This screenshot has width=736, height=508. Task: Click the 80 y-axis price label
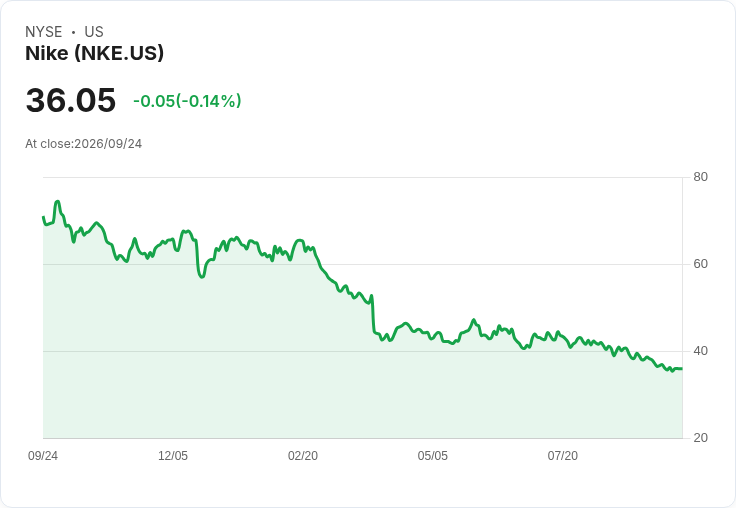(x=700, y=177)
